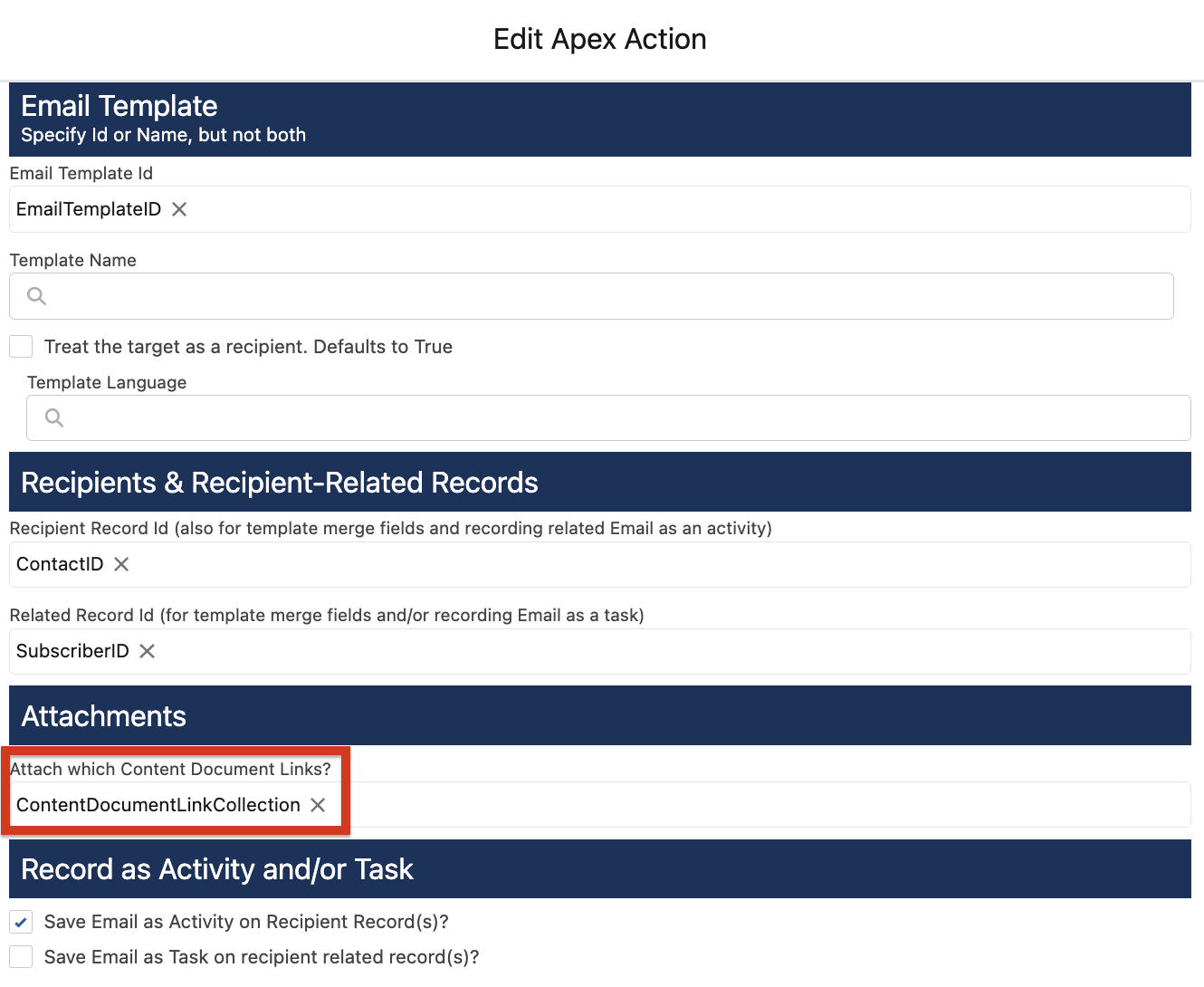Image resolution: width=1204 pixels, height=987 pixels.
Task: Click the Edit Apex Action title
Action: [599, 39]
